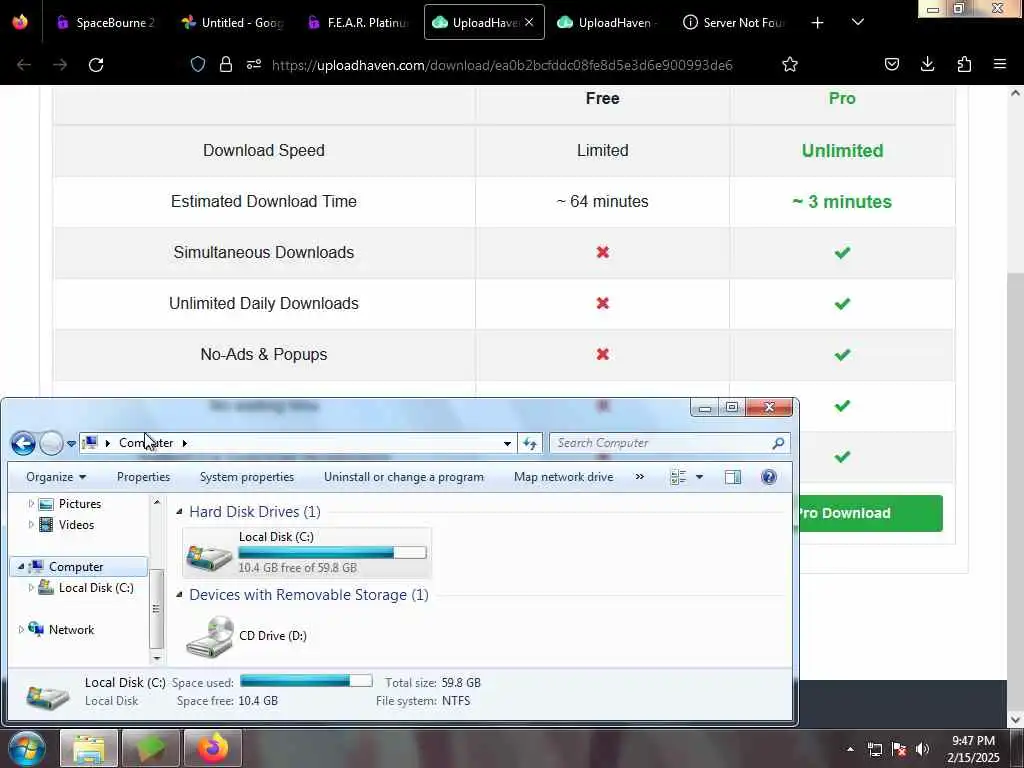The width and height of the screenshot is (1024, 768).
Task: Open the Explorer address bar history dropdown
Action: pos(507,443)
